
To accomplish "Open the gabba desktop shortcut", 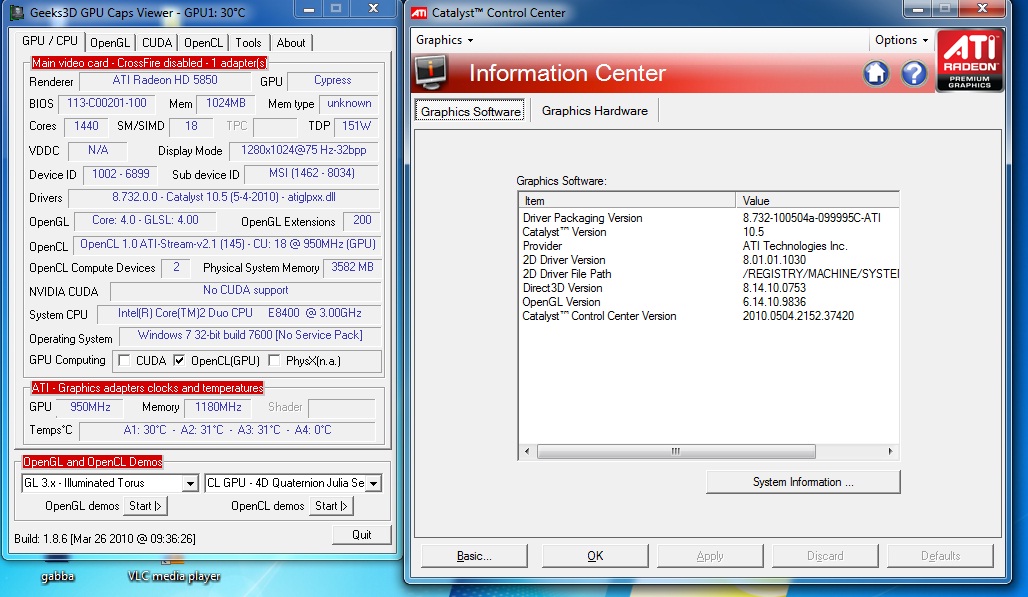I will tap(57, 575).
